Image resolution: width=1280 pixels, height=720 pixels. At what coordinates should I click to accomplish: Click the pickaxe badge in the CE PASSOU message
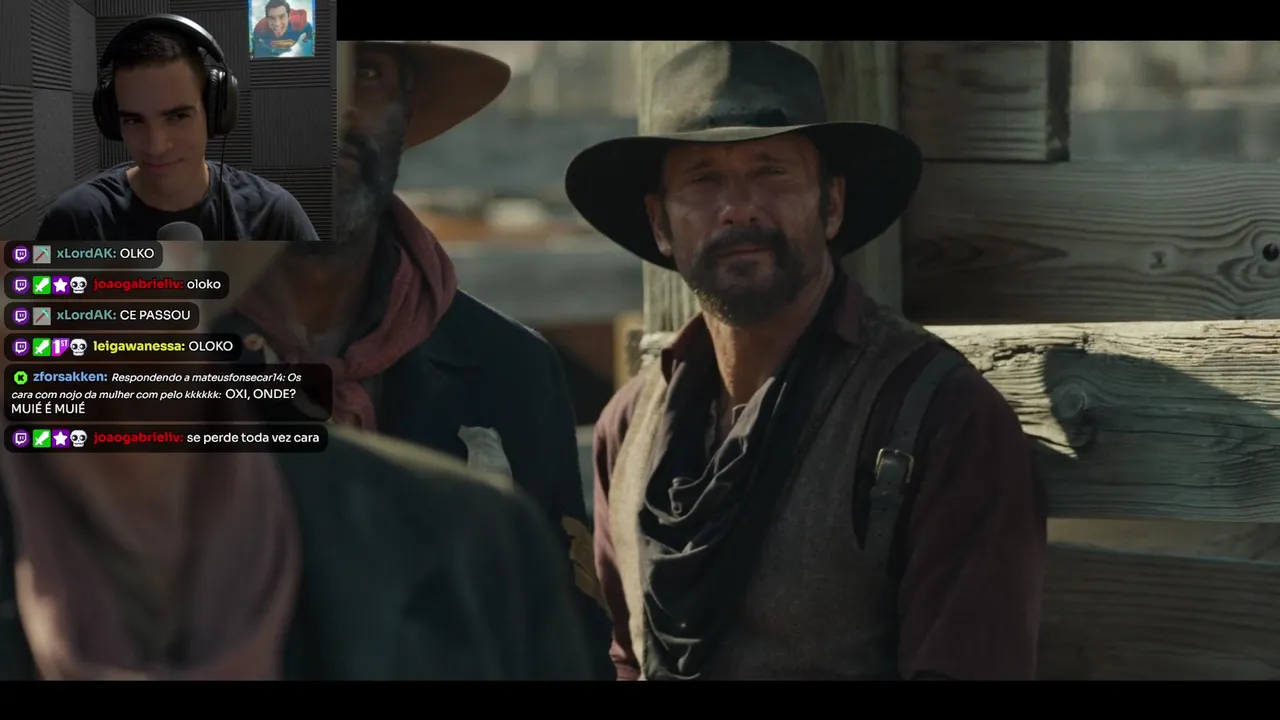[41, 316]
